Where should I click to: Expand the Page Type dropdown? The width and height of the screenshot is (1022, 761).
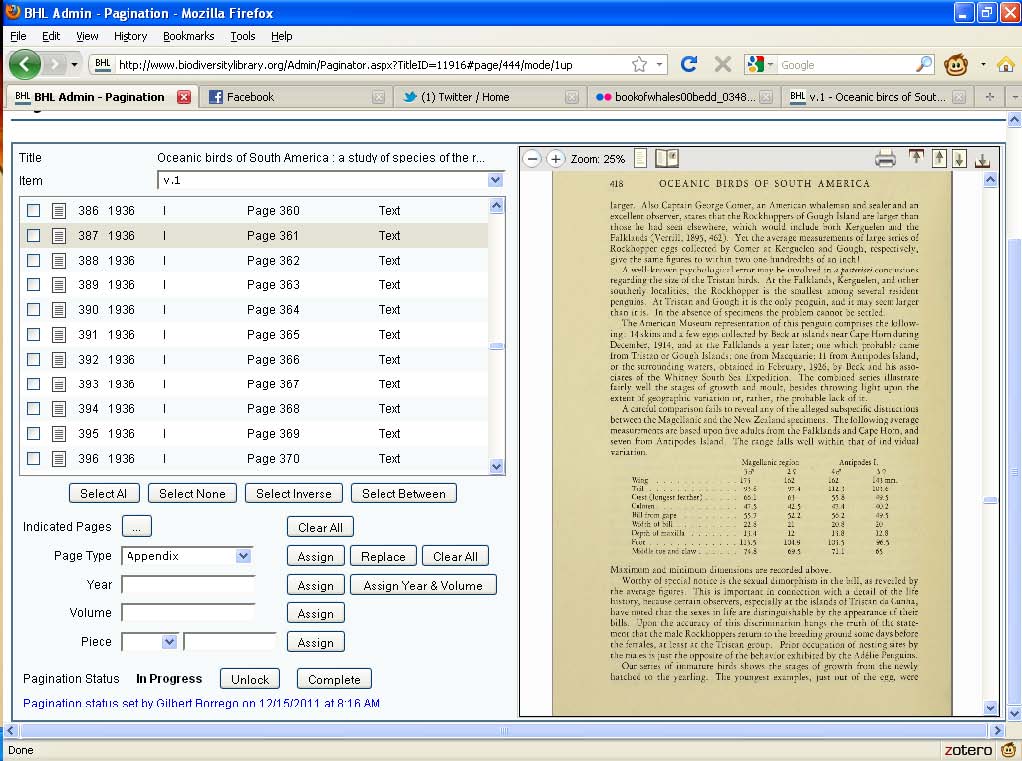pos(243,556)
